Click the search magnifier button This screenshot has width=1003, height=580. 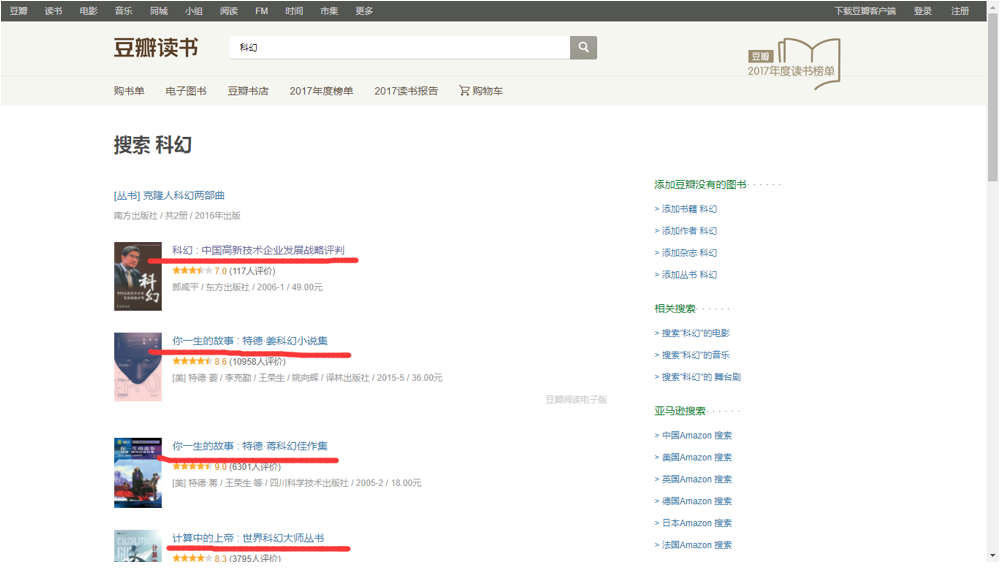(x=583, y=47)
